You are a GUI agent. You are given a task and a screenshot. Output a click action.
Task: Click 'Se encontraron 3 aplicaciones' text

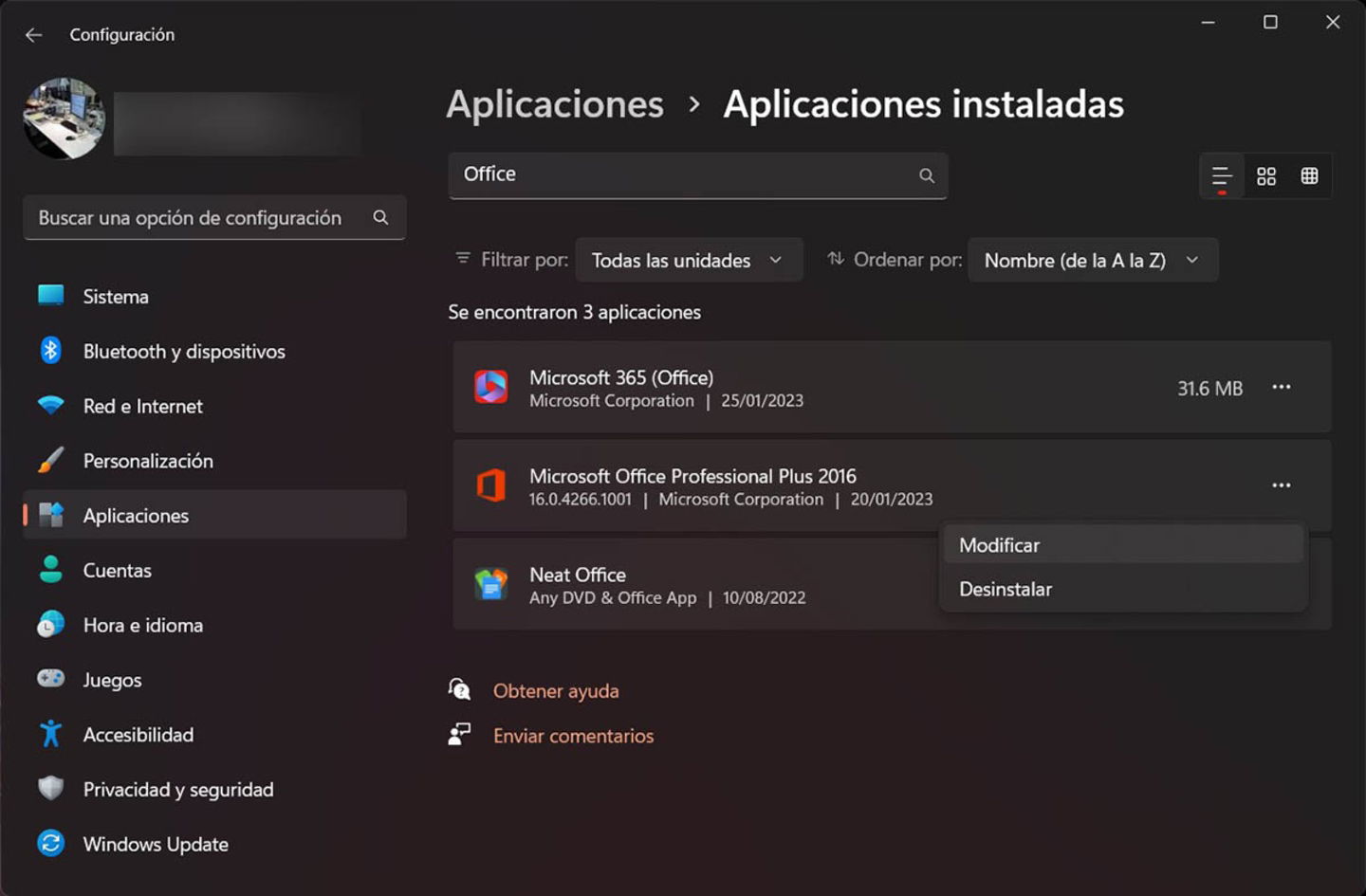pos(574,312)
